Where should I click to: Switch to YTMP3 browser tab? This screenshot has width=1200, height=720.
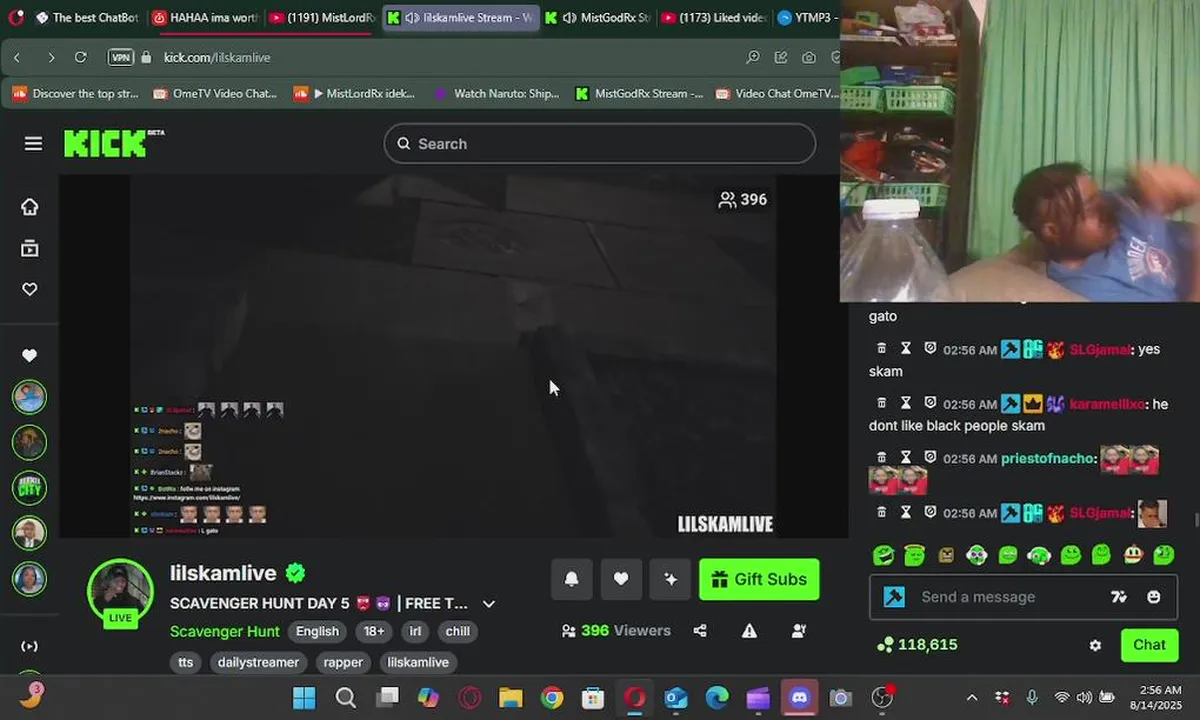(808, 17)
